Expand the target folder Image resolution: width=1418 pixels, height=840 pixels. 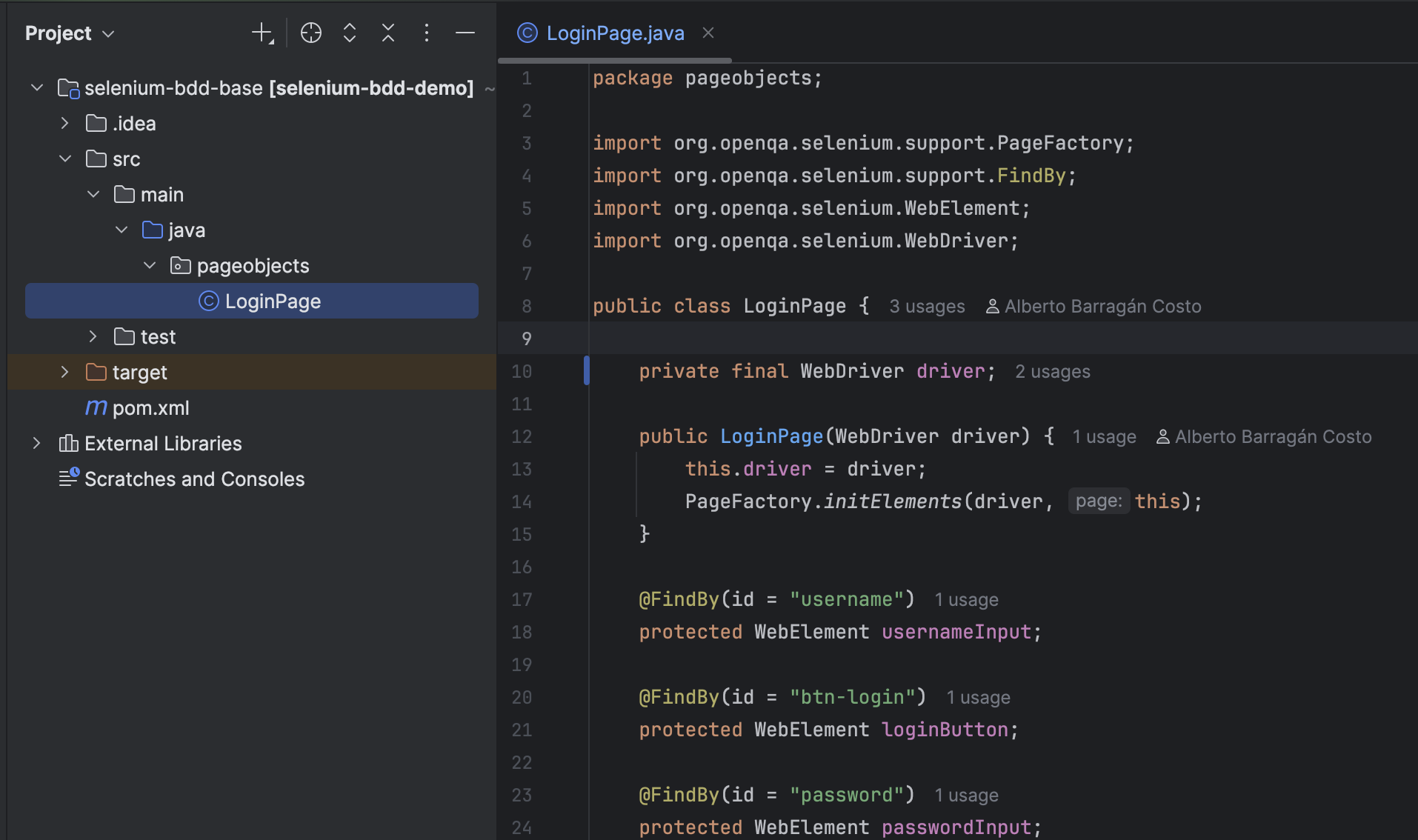(x=64, y=372)
